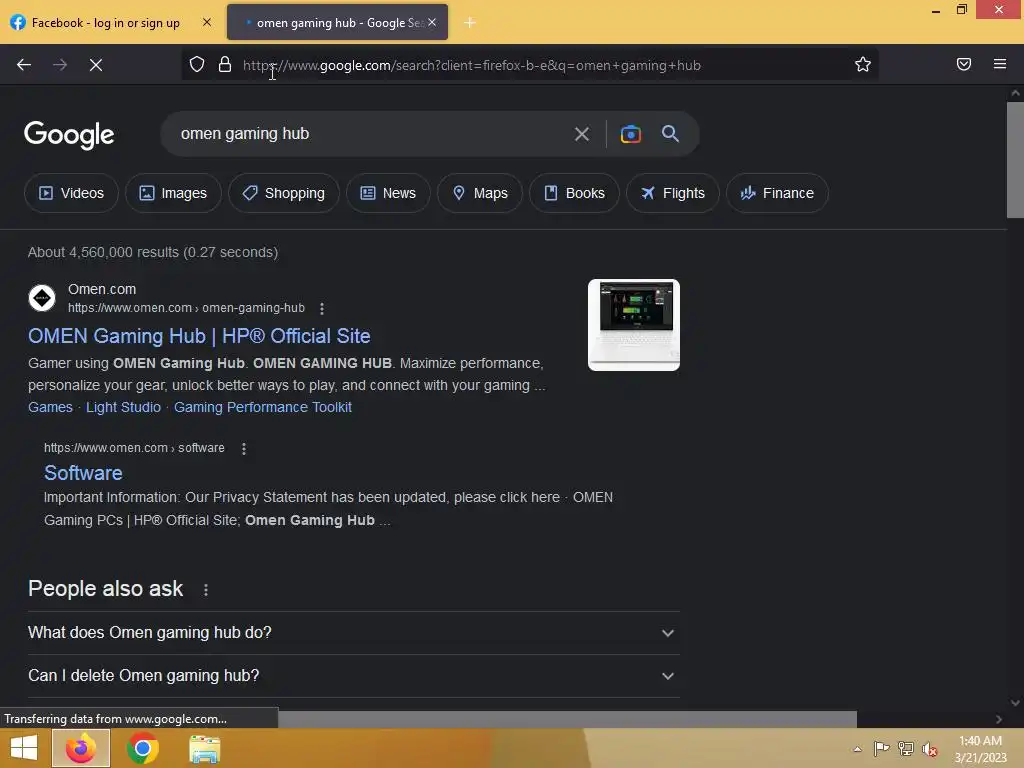Open the taskbar clock showing 1:40 AM

(x=980, y=749)
